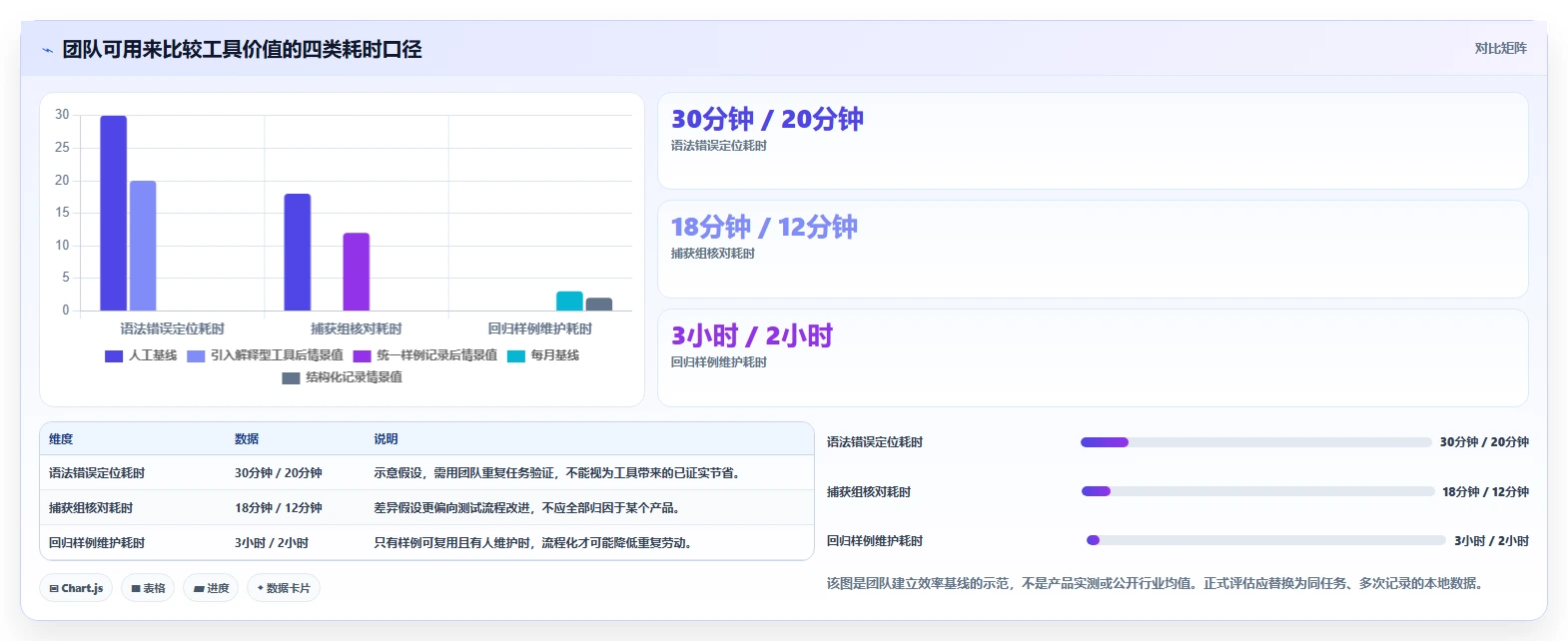1568x641 pixels.
Task: Click the 语法错误定位耗时 x-axis label on chart
Action: pyautogui.click(x=173, y=328)
